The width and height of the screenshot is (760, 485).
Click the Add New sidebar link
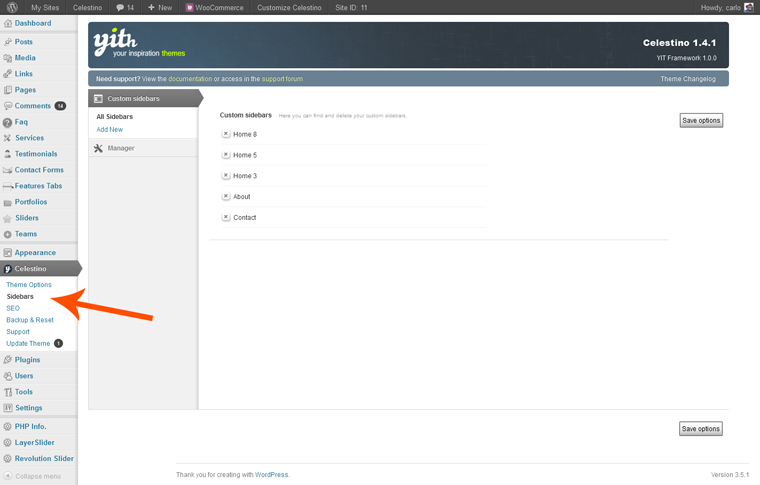pyautogui.click(x=110, y=130)
